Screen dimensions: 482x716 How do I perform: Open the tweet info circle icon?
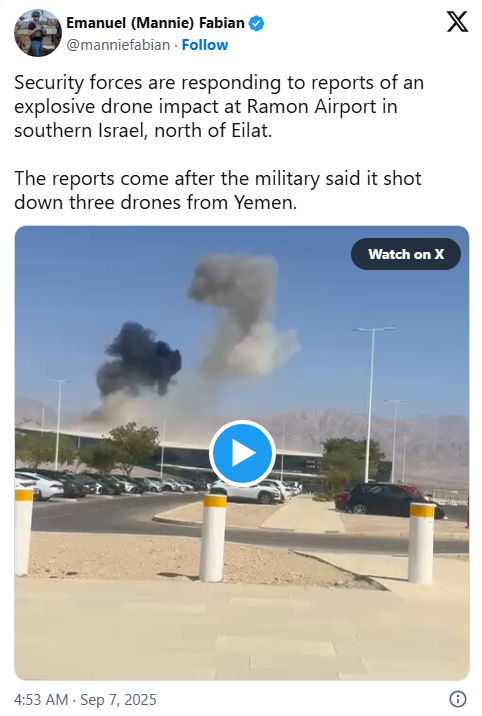(x=458, y=699)
